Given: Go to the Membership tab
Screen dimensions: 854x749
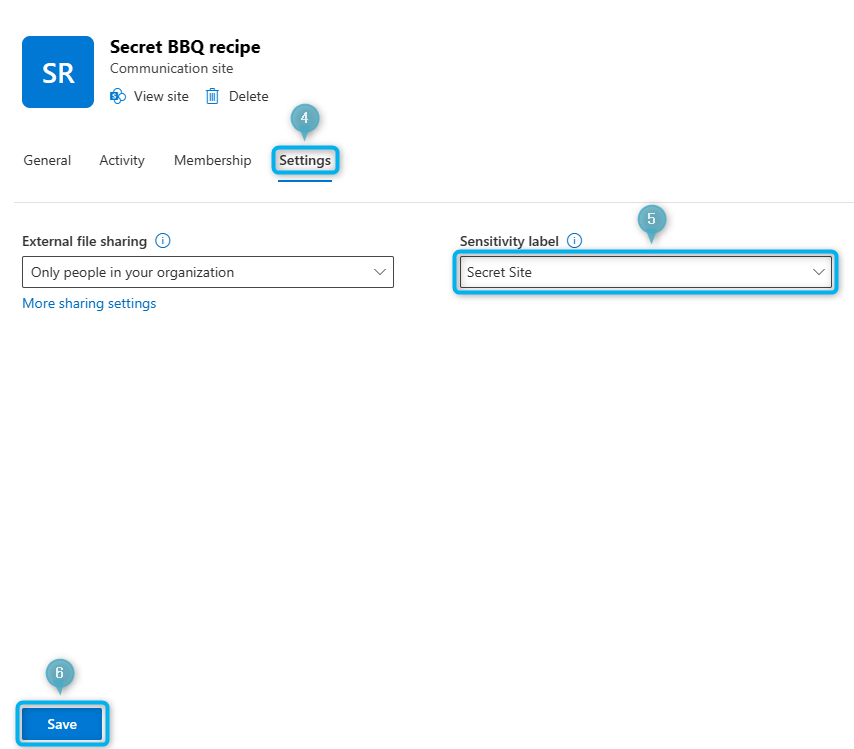Looking at the screenshot, I should [x=212, y=160].
